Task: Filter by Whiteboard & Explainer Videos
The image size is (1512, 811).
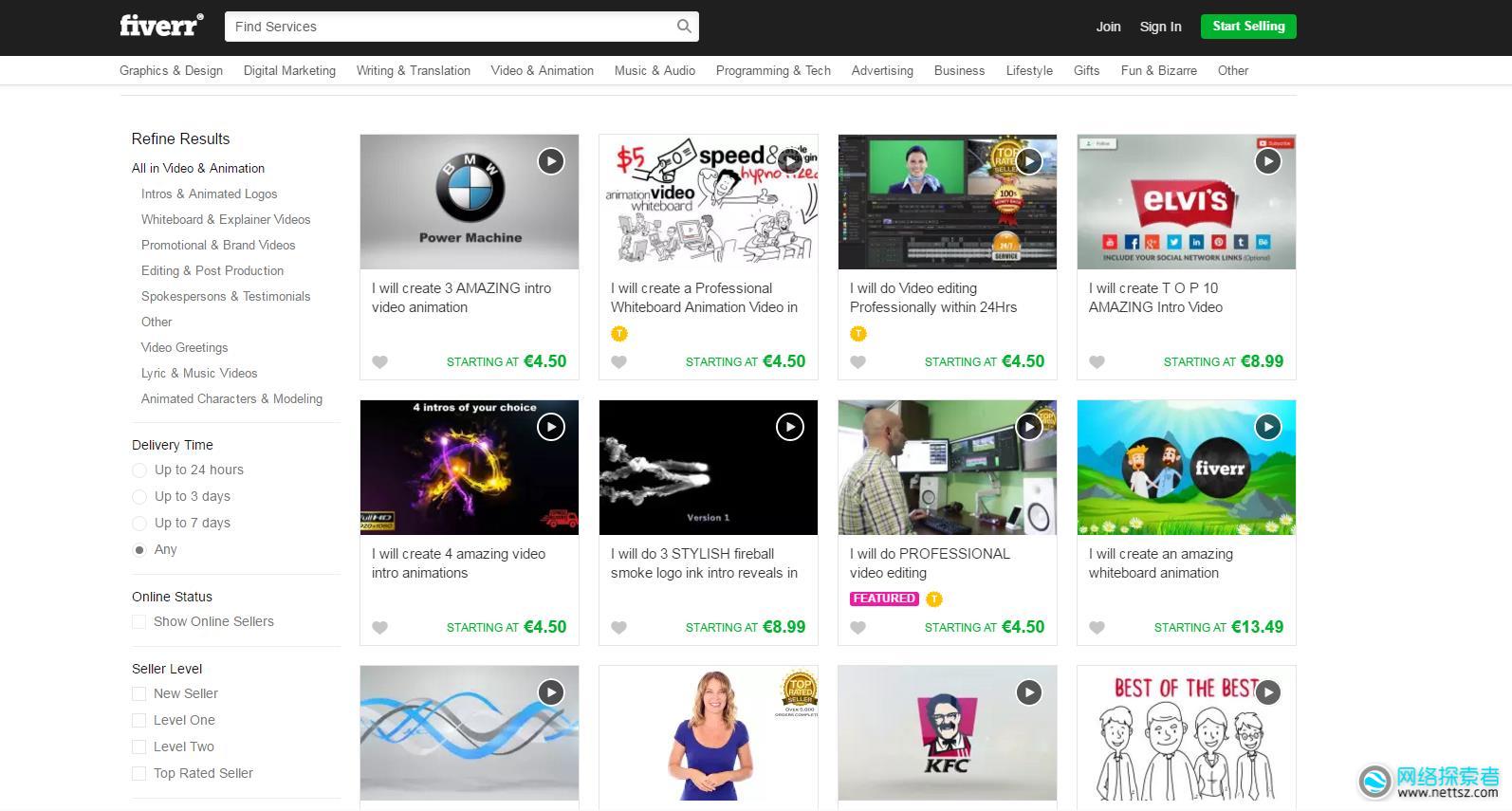Action: pyautogui.click(x=226, y=219)
